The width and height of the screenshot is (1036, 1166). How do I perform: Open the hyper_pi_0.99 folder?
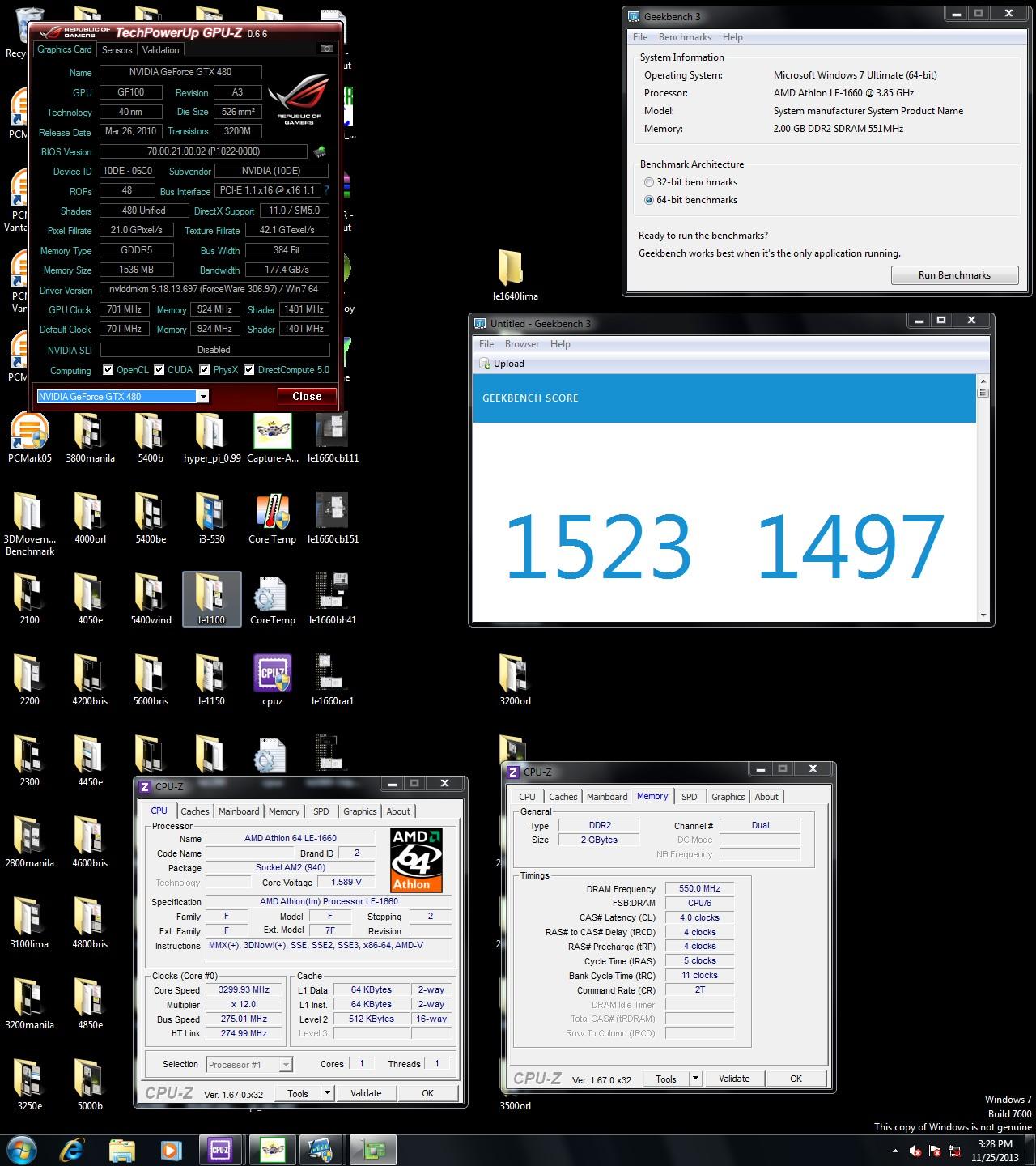[211, 438]
